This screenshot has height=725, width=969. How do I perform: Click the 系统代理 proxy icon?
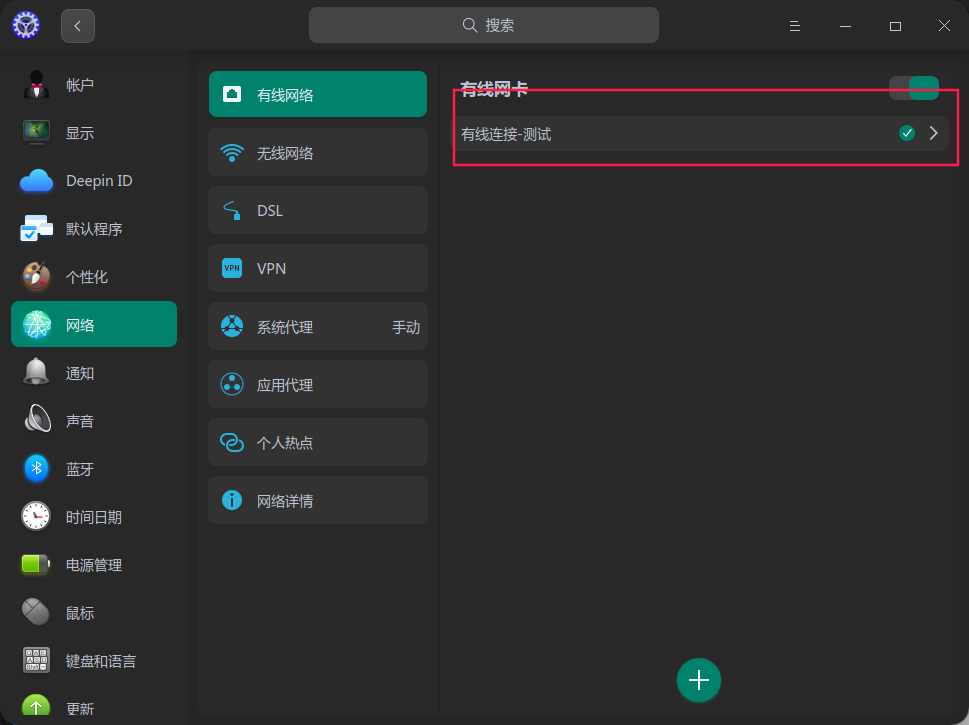[x=232, y=326]
